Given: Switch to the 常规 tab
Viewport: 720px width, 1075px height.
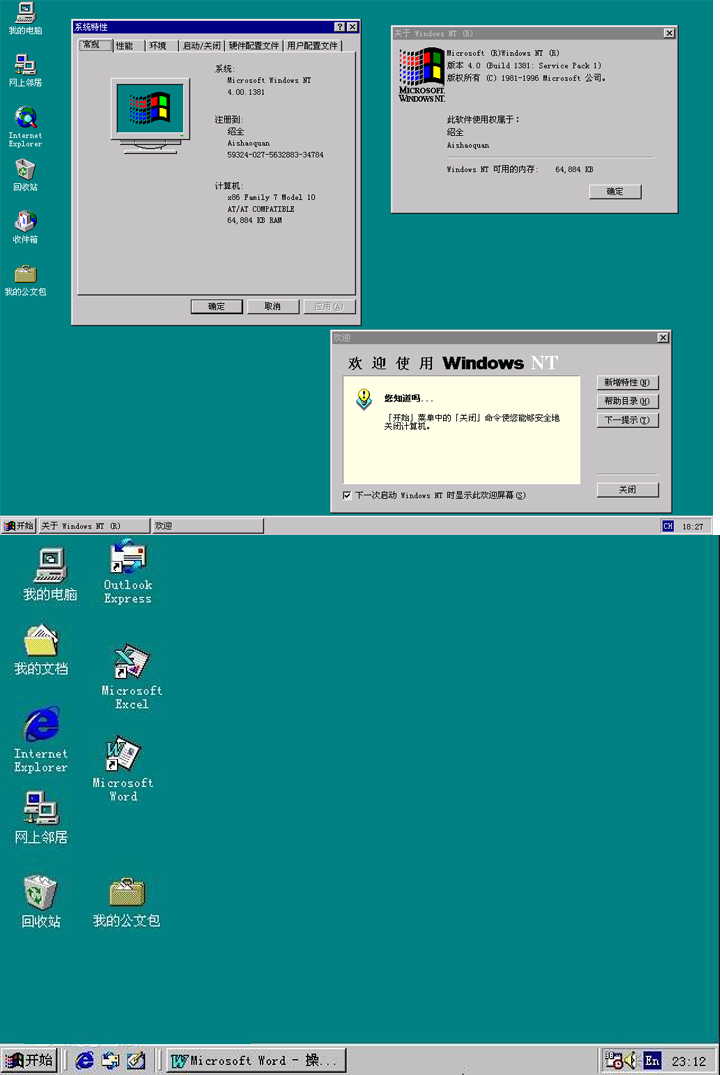Looking at the screenshot, I should 95,45.
